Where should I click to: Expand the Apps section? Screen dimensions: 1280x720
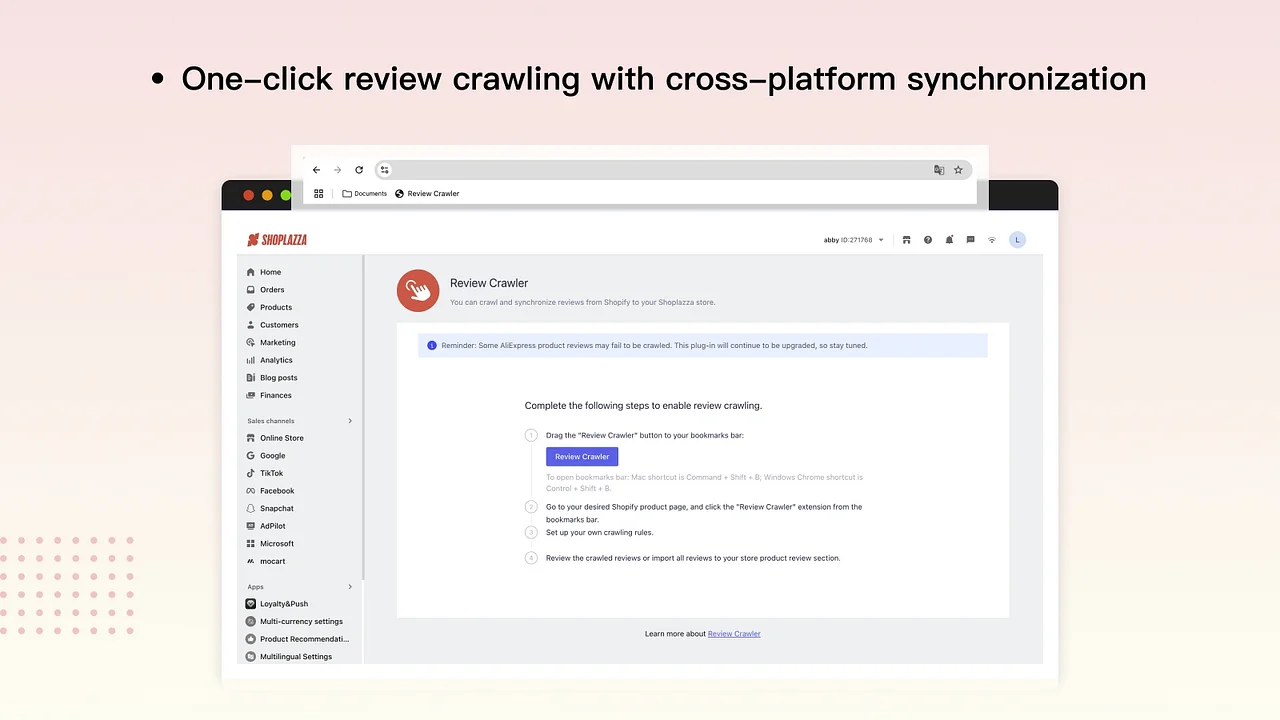point(349,586)
